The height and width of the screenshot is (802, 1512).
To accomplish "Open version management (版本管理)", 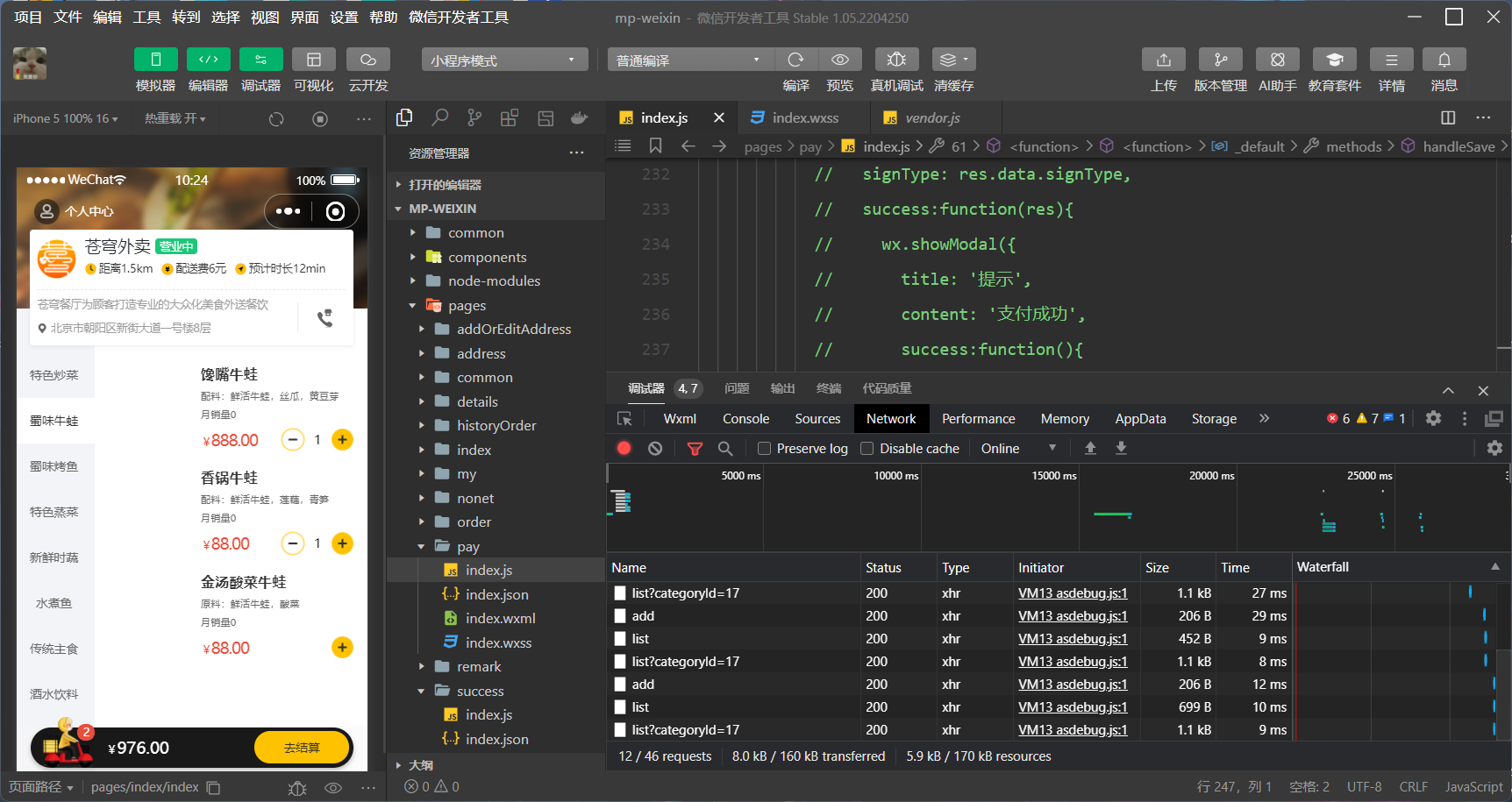I will click(1221, 60).
